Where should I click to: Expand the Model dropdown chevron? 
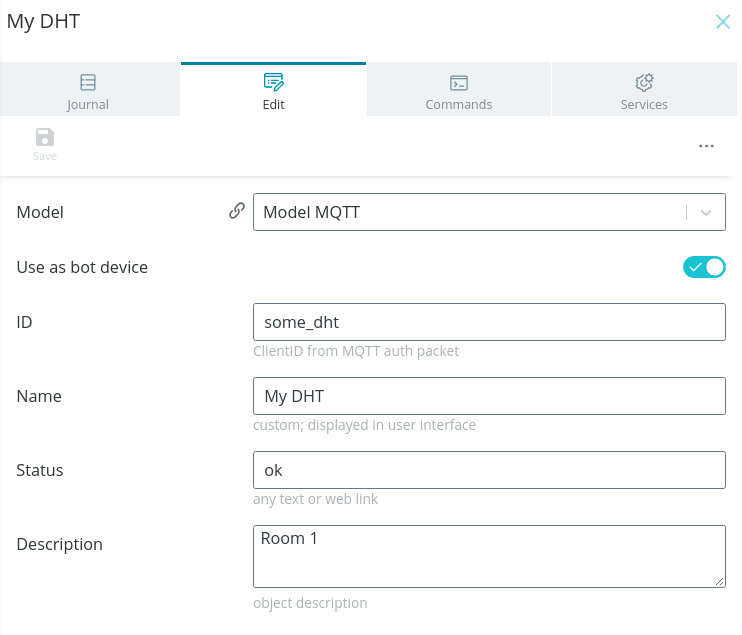point(706,212)
